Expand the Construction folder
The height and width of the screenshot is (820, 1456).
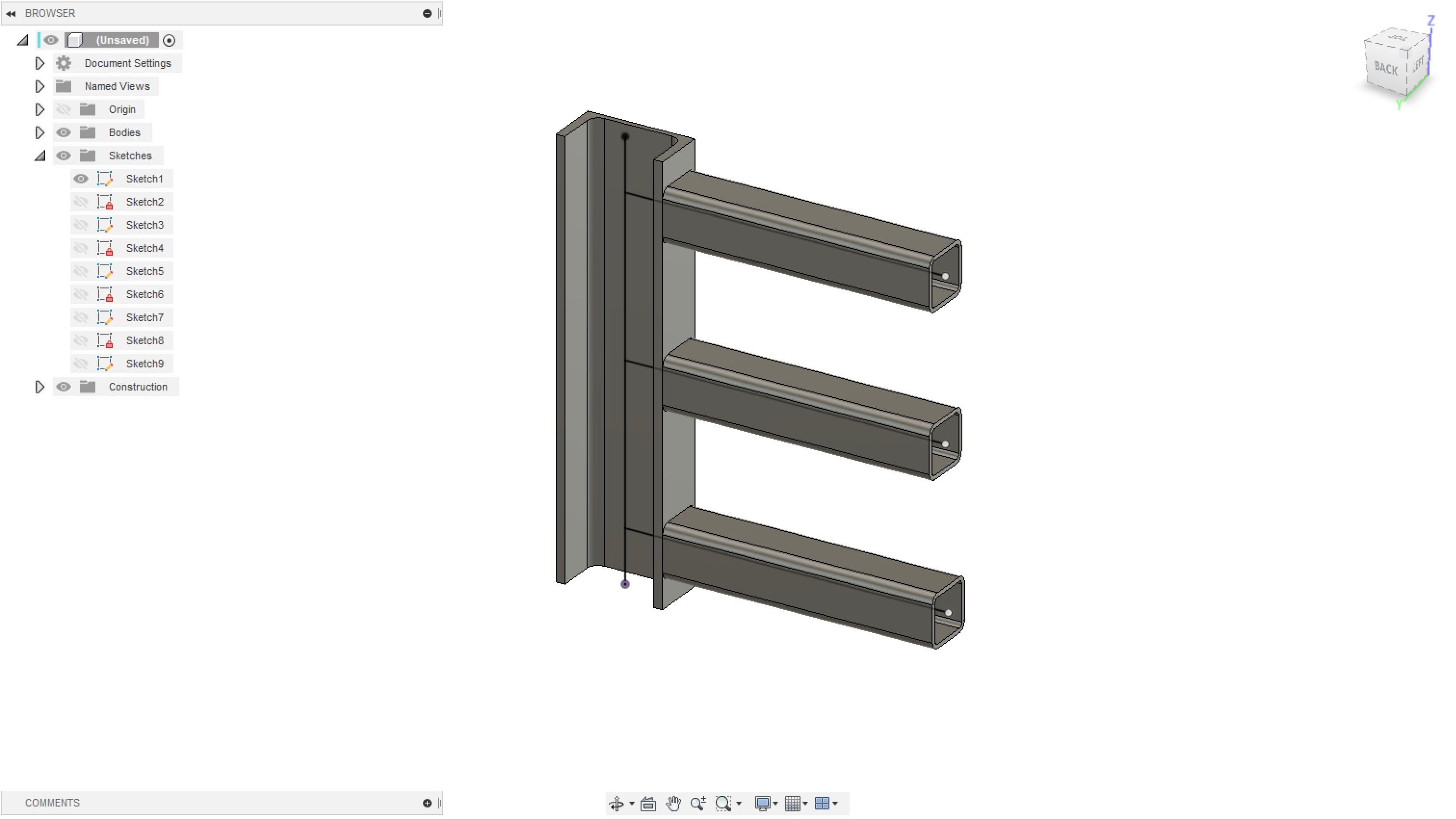39,387
